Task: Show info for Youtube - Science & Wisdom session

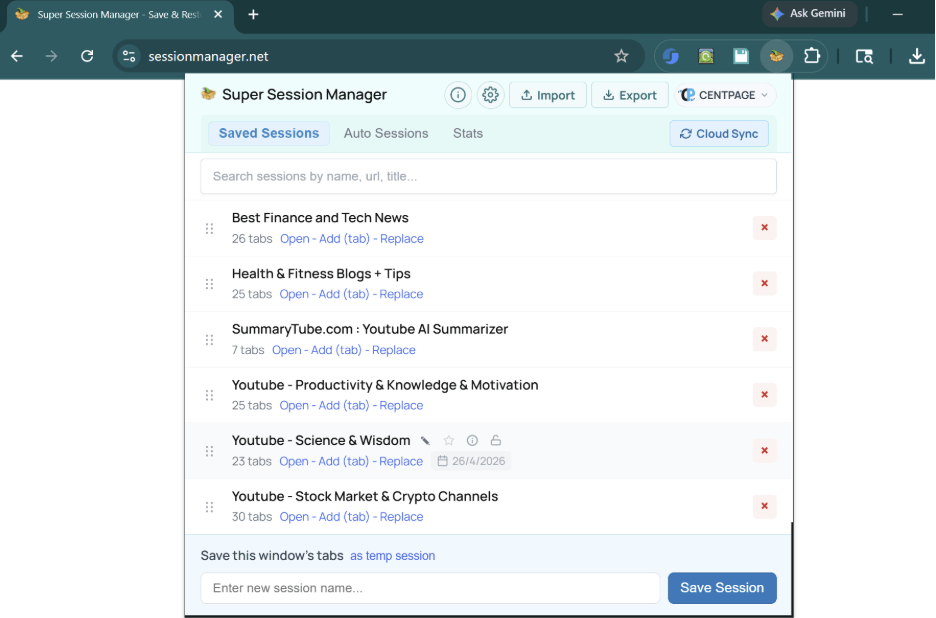Action: [472, 441]
